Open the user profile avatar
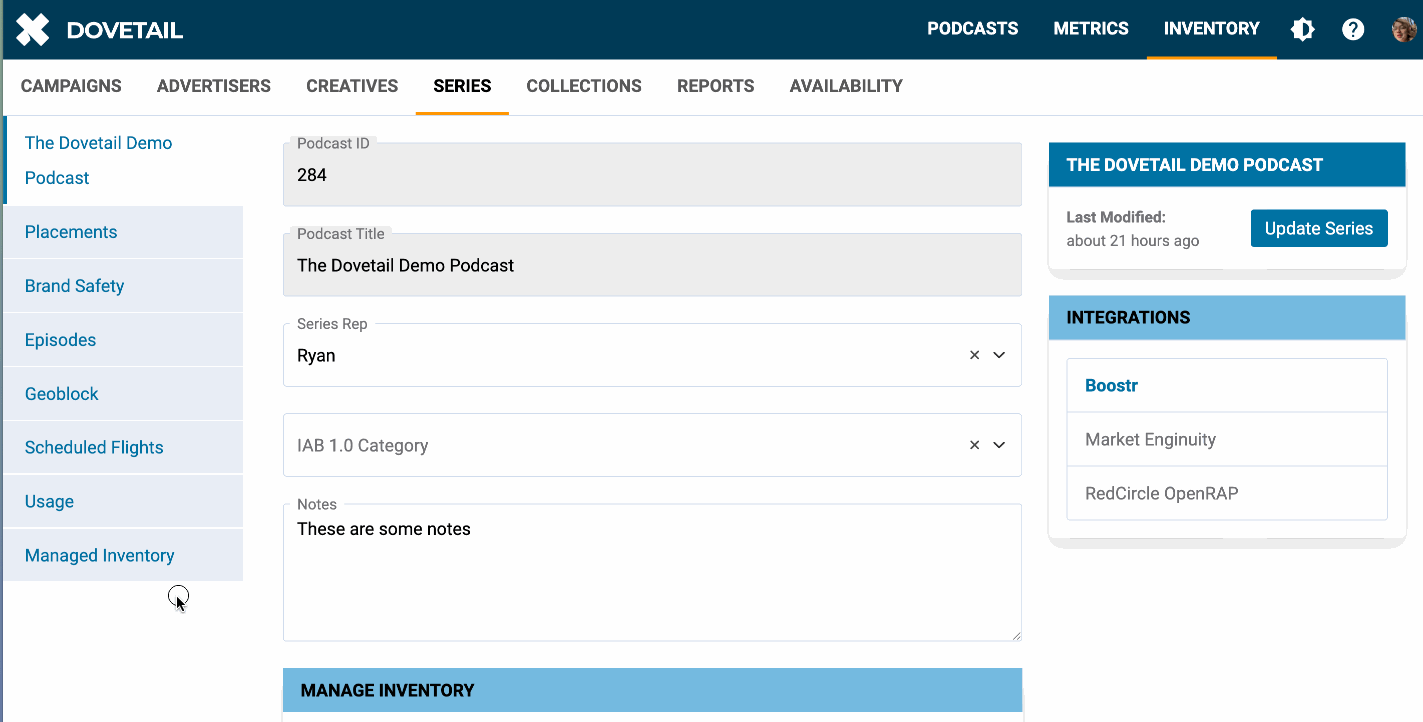 pyautogui.click(x=1404, y=29)
